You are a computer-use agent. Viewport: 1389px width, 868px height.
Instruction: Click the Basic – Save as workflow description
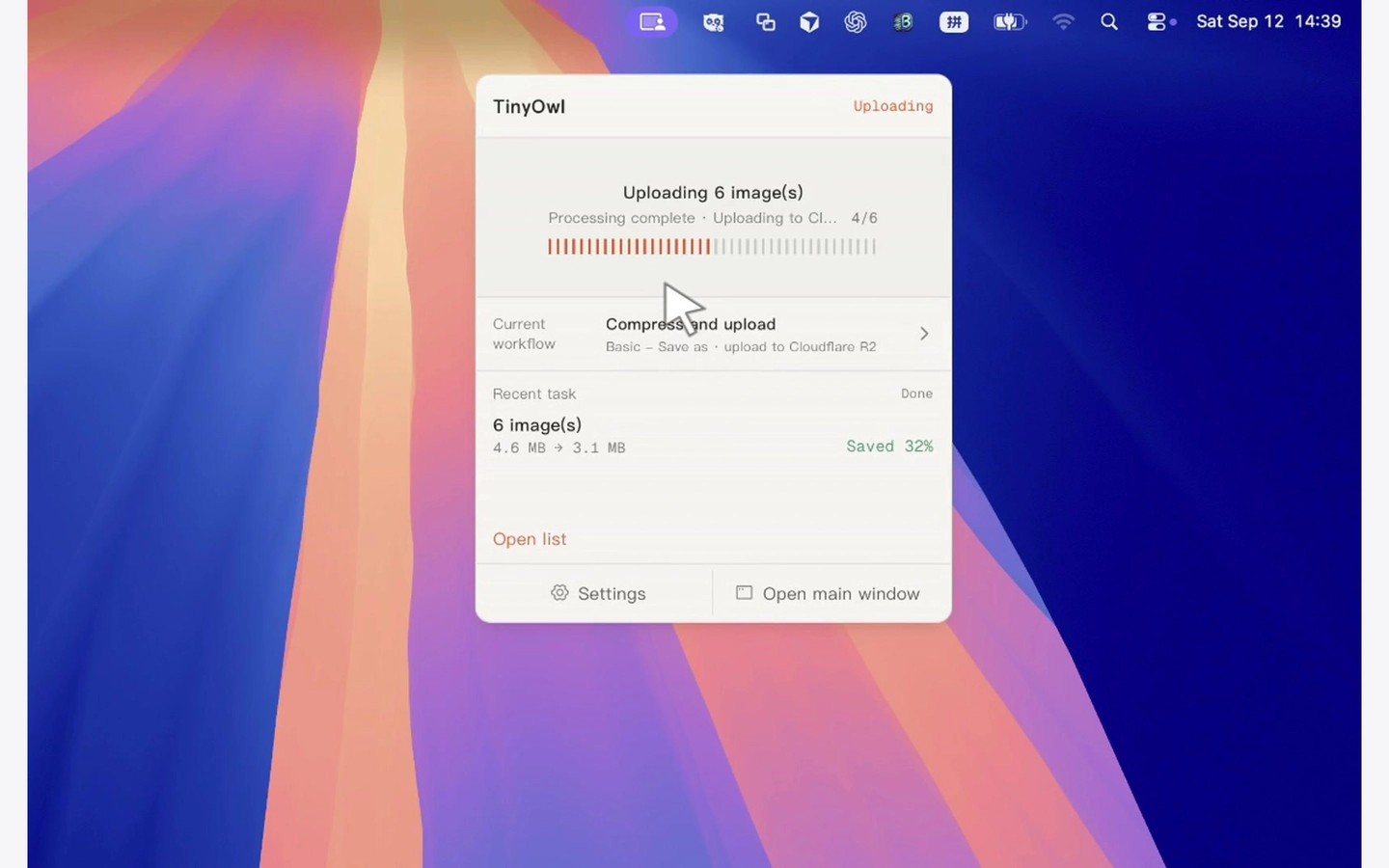(741, 347)
